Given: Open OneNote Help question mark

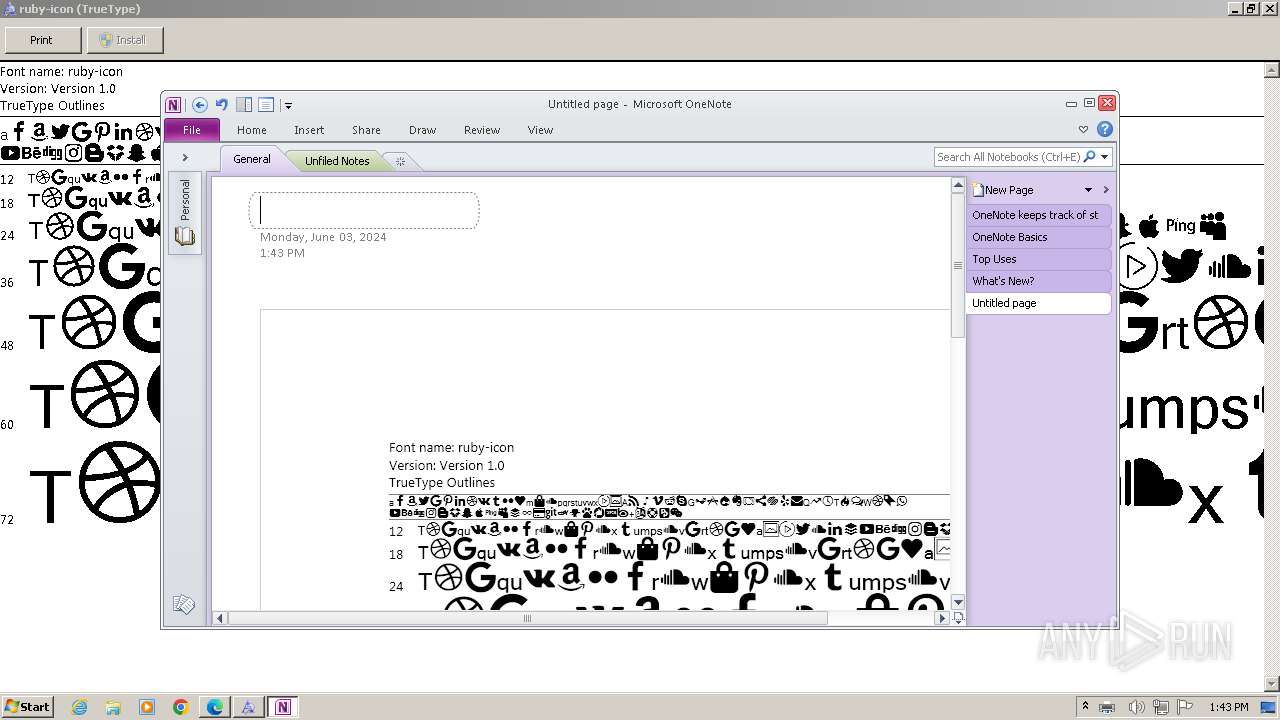Looking at the screenshot, I should [1105, 129].
